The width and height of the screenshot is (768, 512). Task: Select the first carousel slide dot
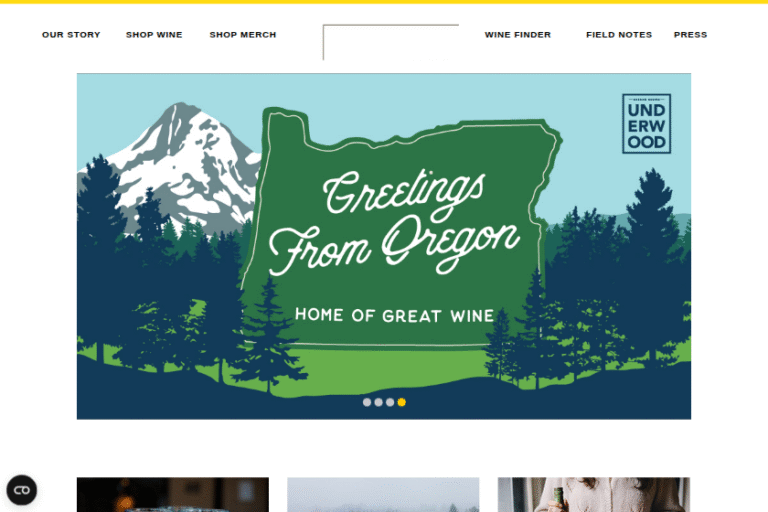(367, 402)
